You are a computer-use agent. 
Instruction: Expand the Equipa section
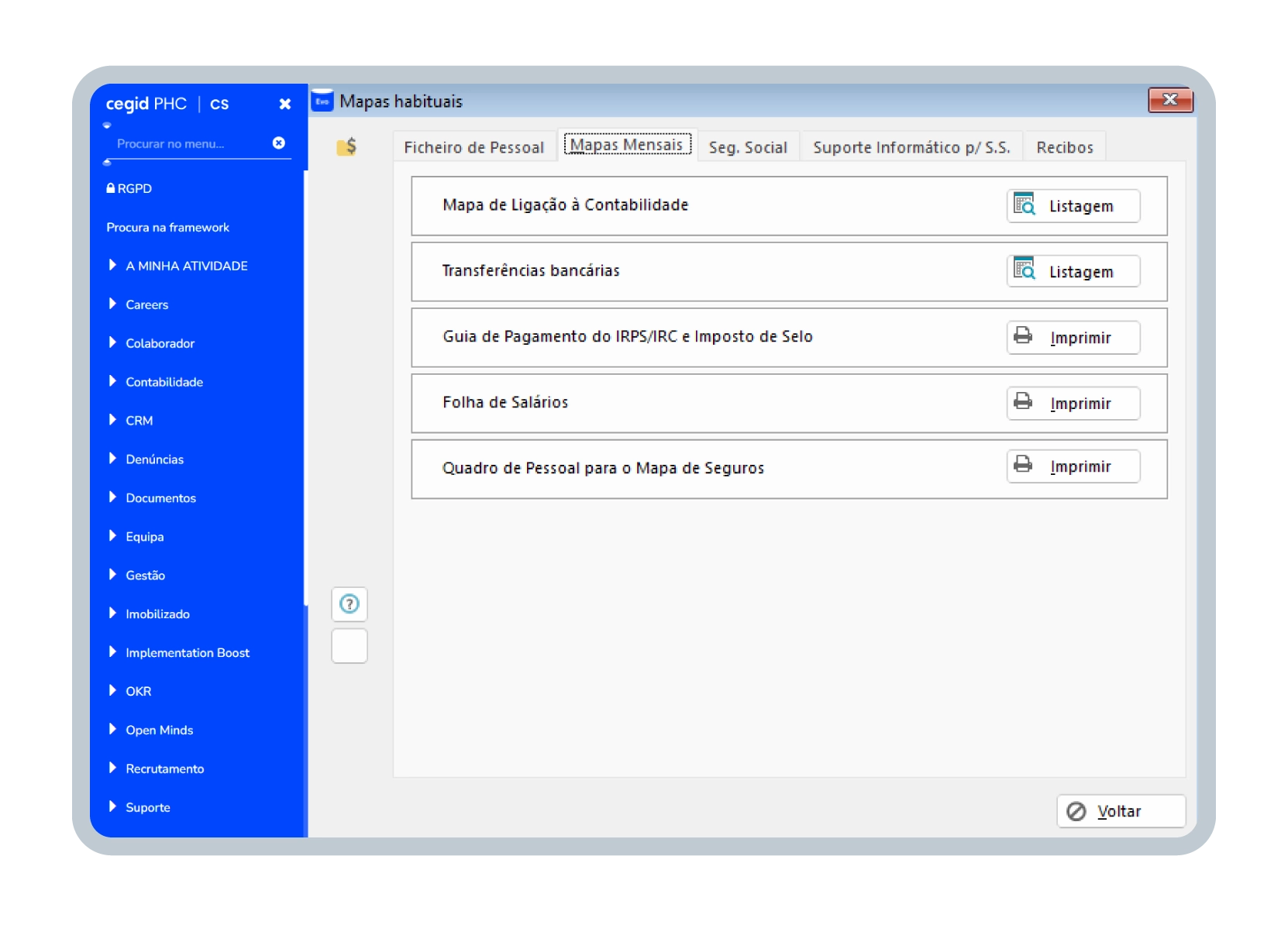136,537
